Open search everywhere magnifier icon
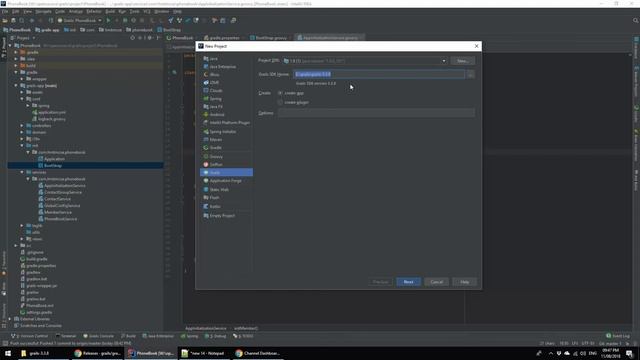 pos(635,20)
